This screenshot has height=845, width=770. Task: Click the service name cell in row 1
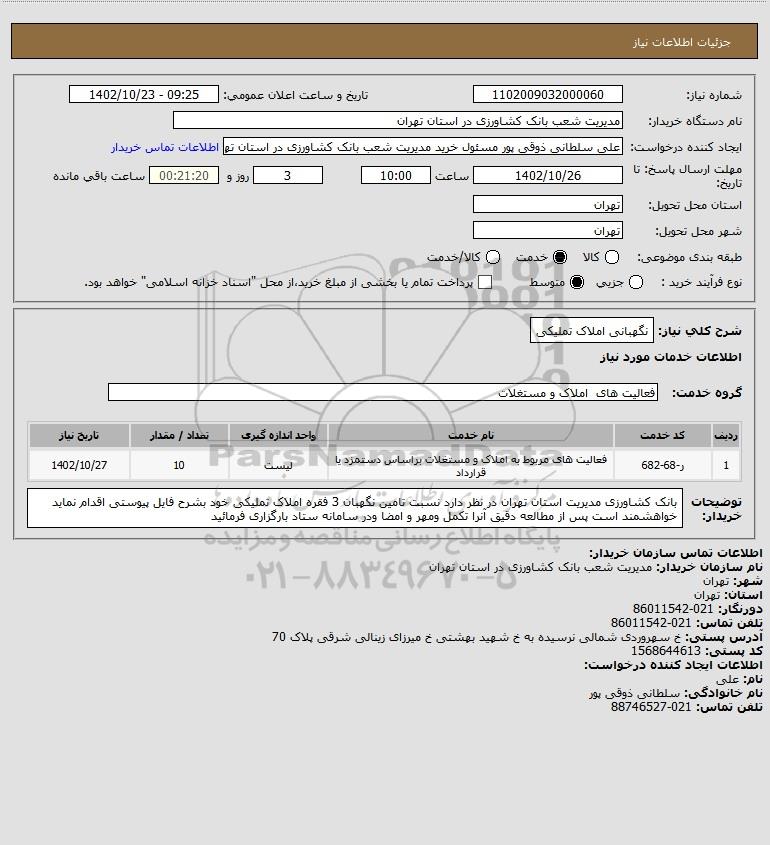[471, 465]
